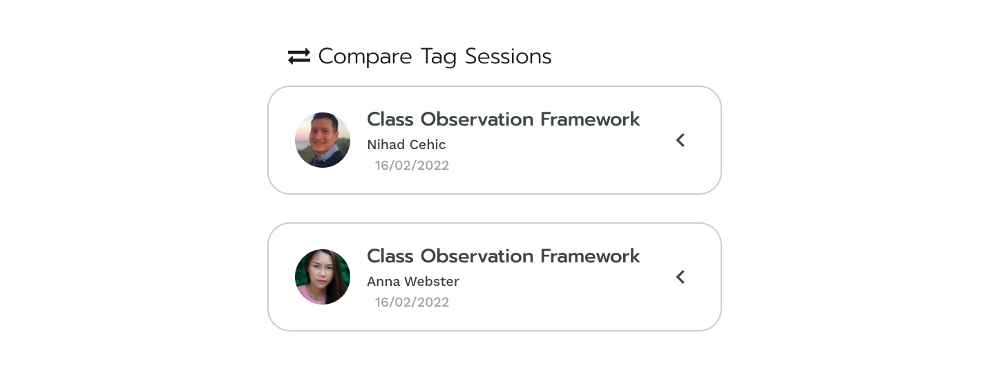Expand the chevron on Anna Webster's card
Viewport: 1000px width, 370px height.
pyautogui.click(x=680, y=277)
